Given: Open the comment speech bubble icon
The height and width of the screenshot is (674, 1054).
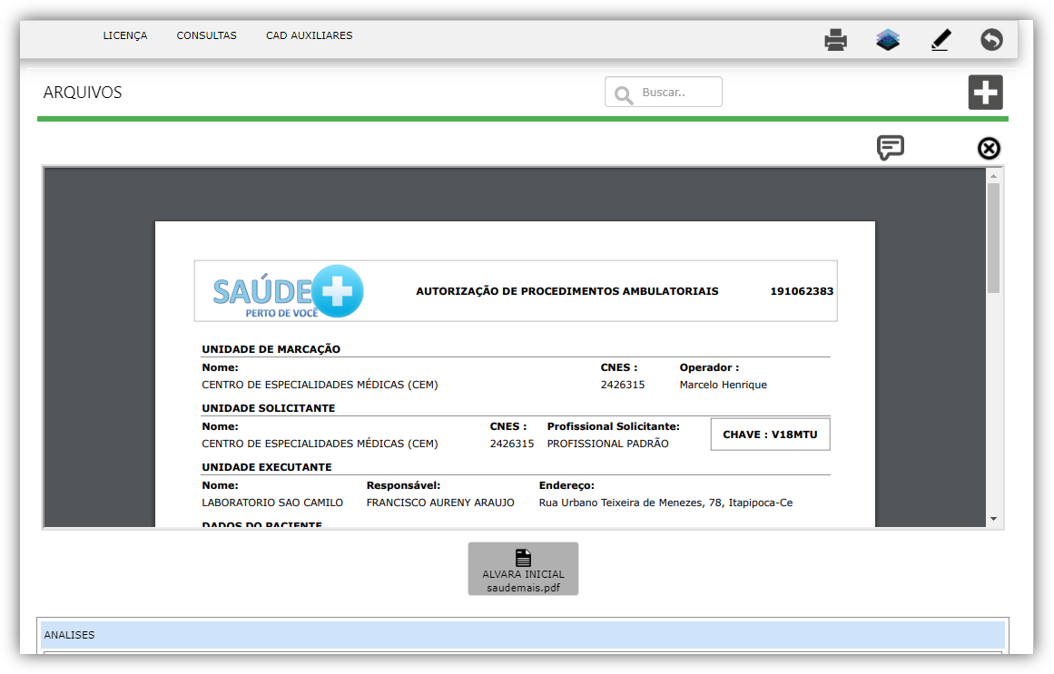Looking at the screenshot, I should point(890,148).
